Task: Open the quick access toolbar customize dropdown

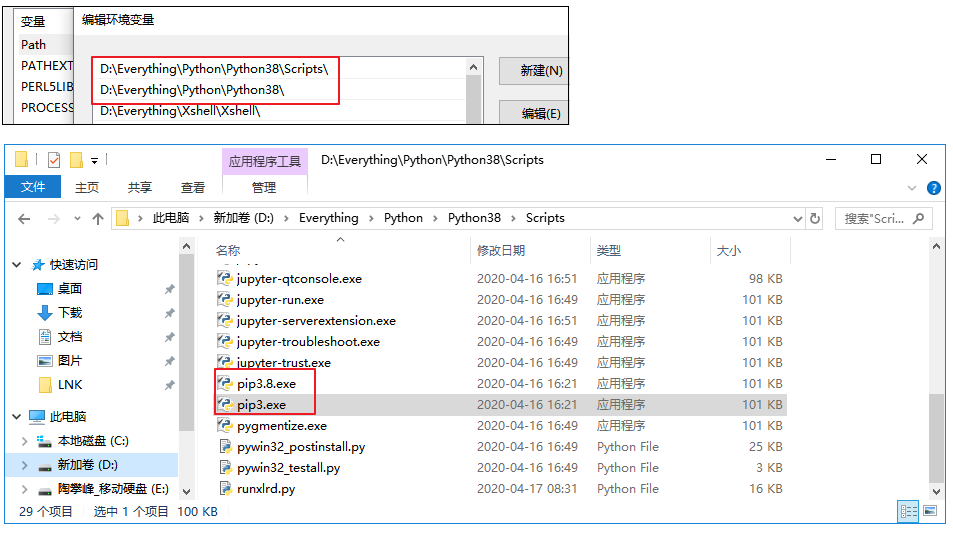Action: (x=94, y=161)
